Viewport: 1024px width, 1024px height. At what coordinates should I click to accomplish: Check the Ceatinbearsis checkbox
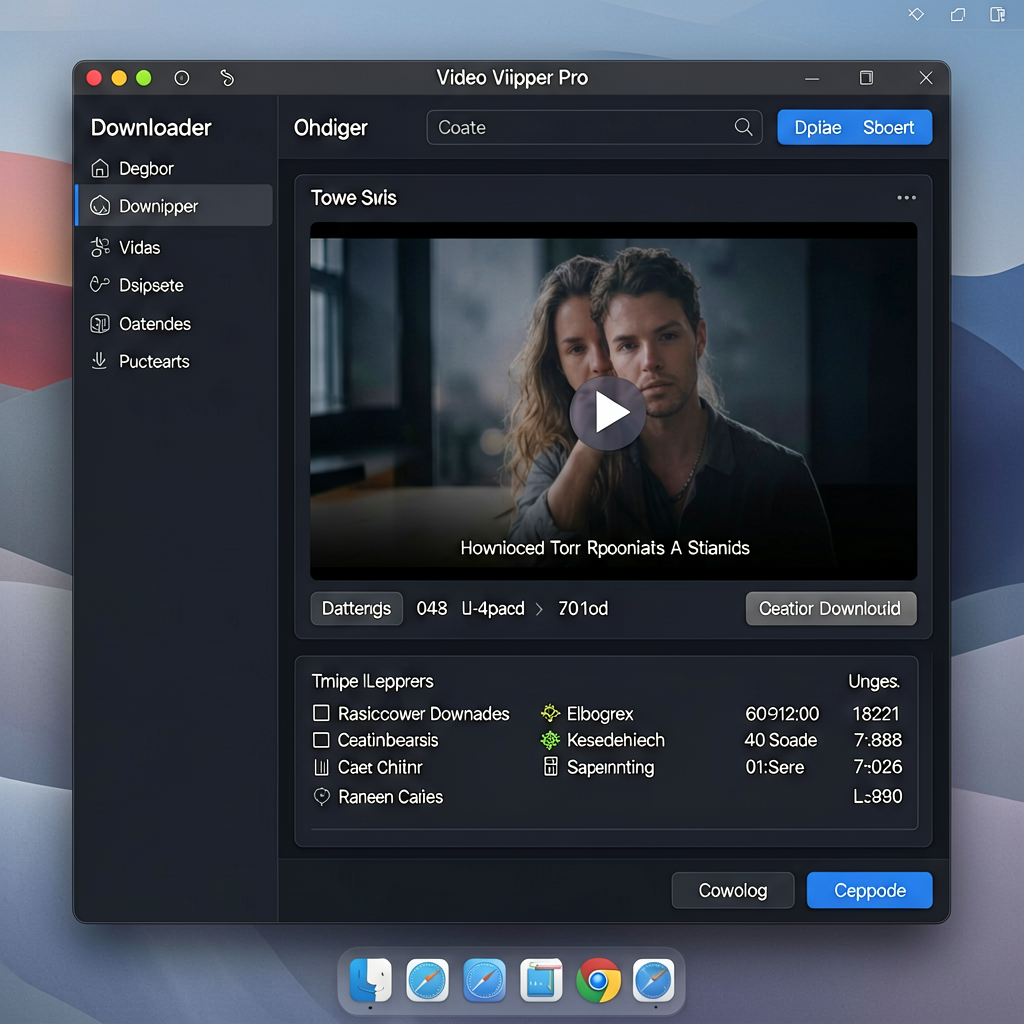coord(321,740)
